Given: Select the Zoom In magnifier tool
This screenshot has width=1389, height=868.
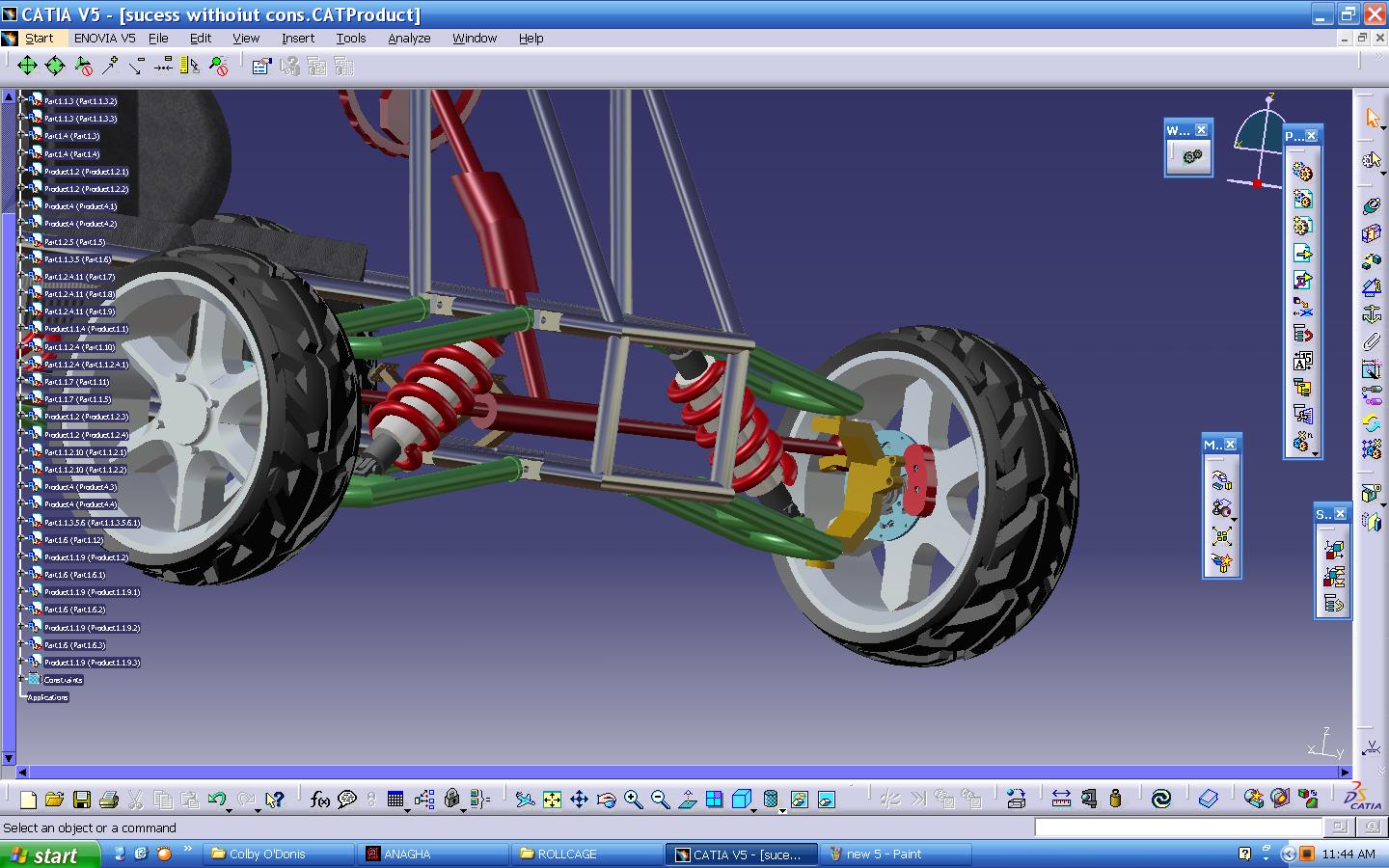Looking at the screenshot, I should click(x=634, y=800).
